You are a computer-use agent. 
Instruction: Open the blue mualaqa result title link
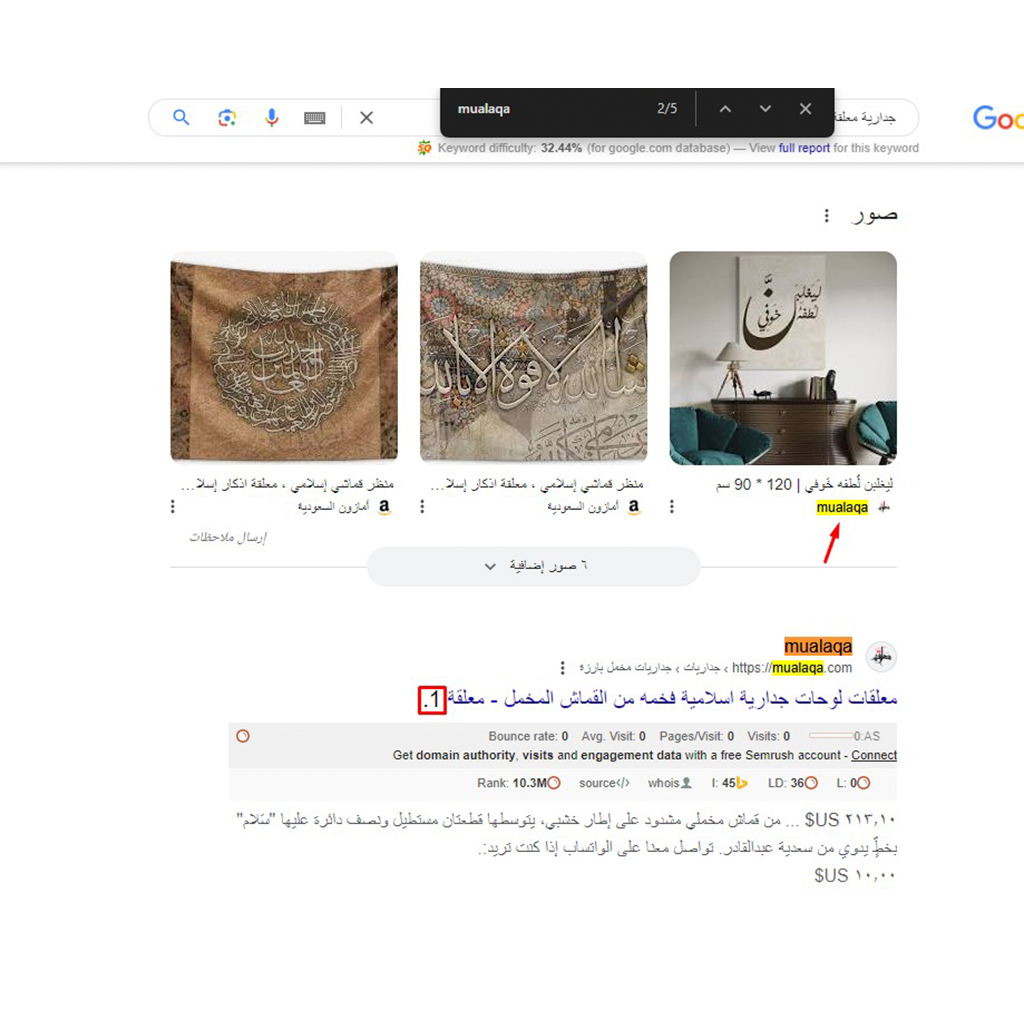coord(672,698)
